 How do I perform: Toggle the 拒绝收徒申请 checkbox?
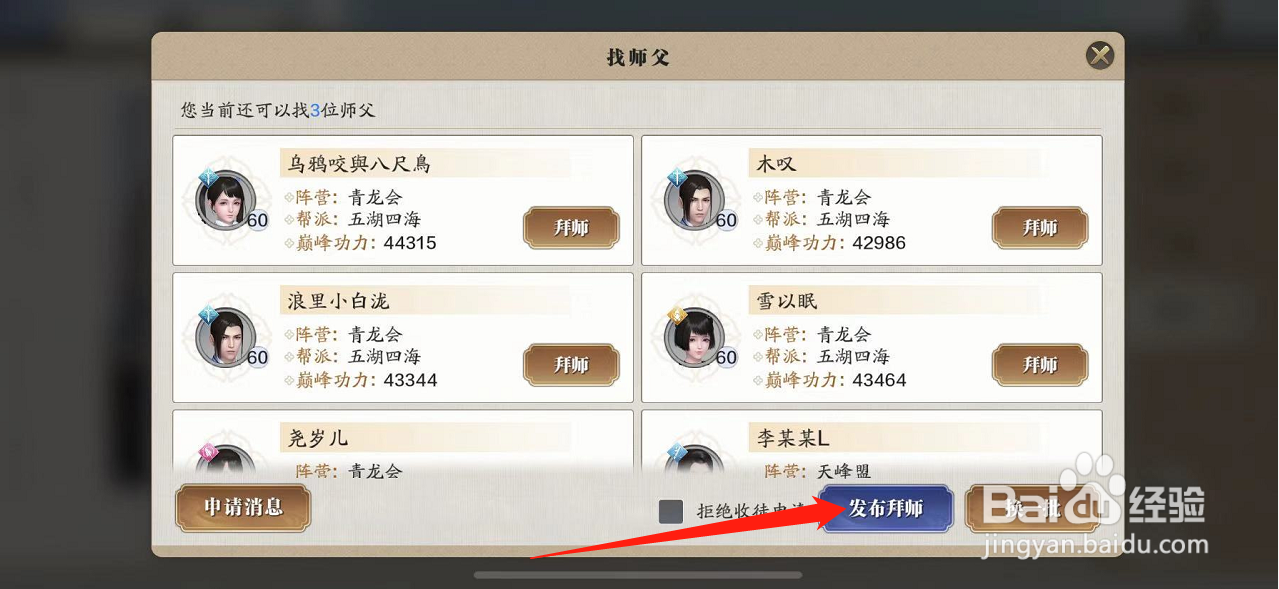[671, 511]
